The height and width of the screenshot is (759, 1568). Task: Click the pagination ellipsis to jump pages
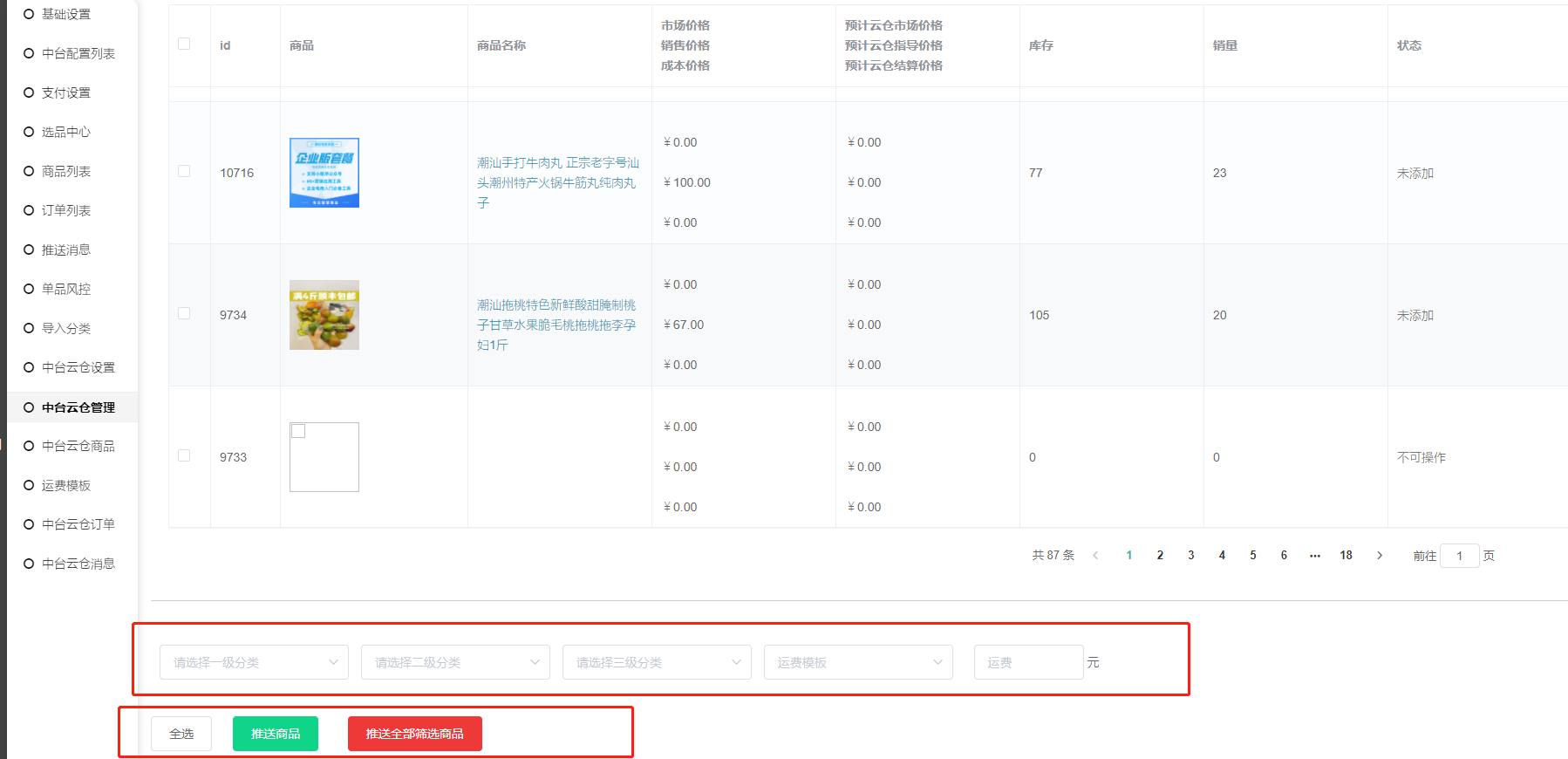[x=1314, y=556]
